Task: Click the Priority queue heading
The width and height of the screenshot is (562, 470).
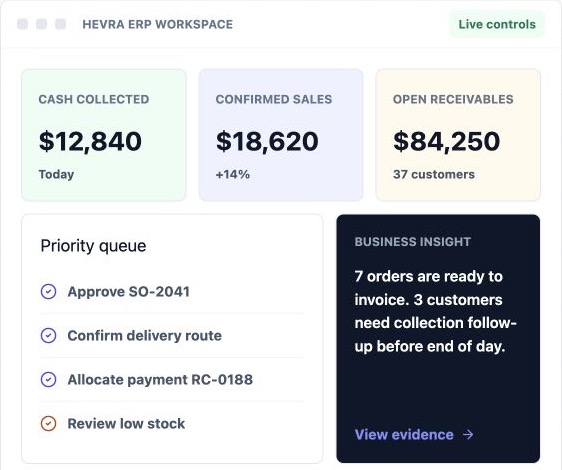Action: 93,246
